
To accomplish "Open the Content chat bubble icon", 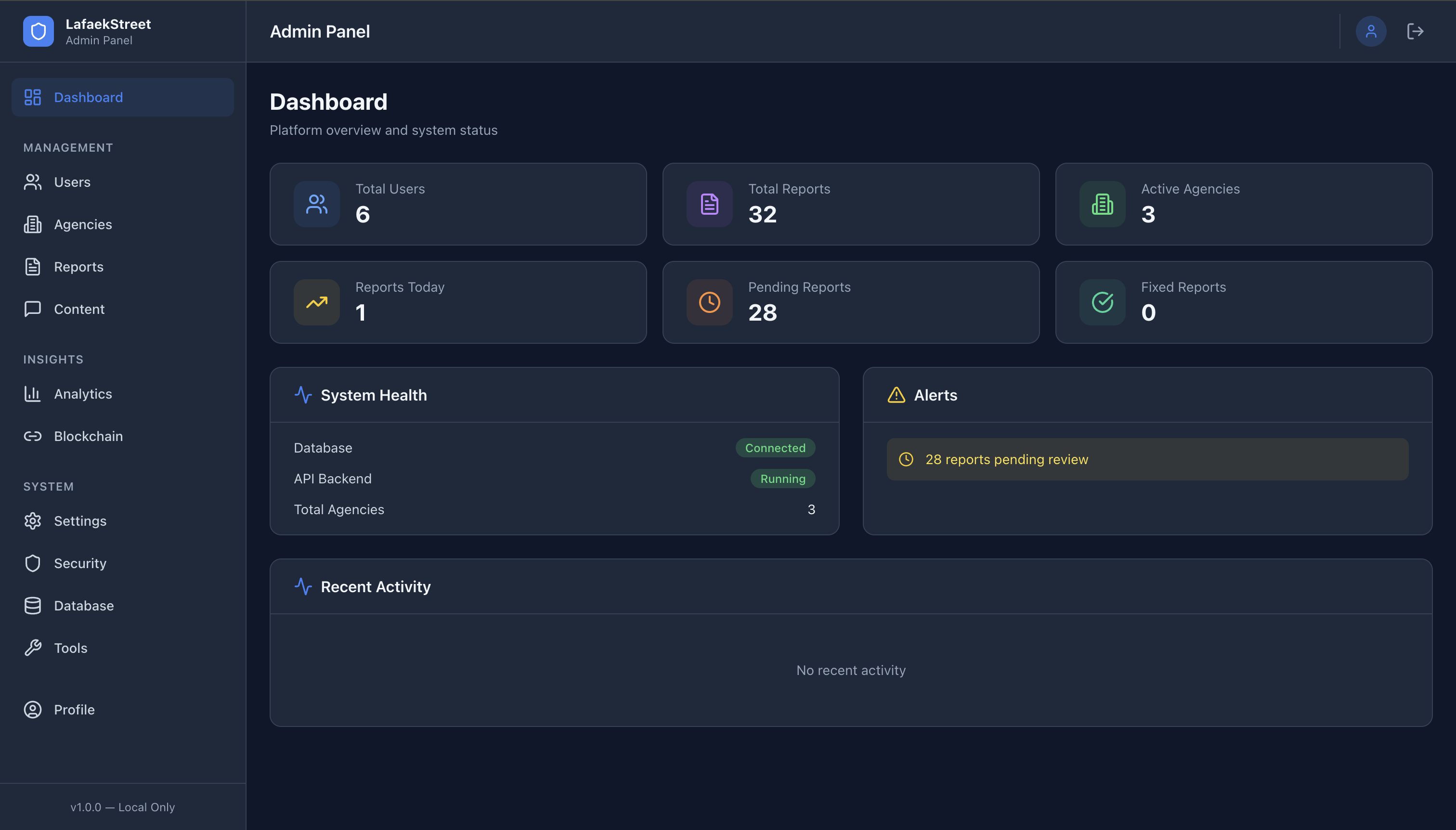I will point(32,309).
